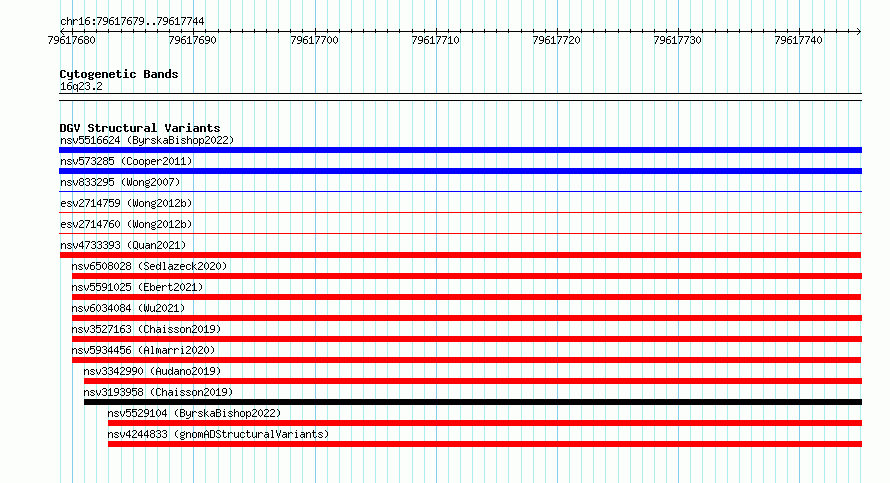Click ruler position 79617680
Screen dimensions: 890x483
click(72, 40)
